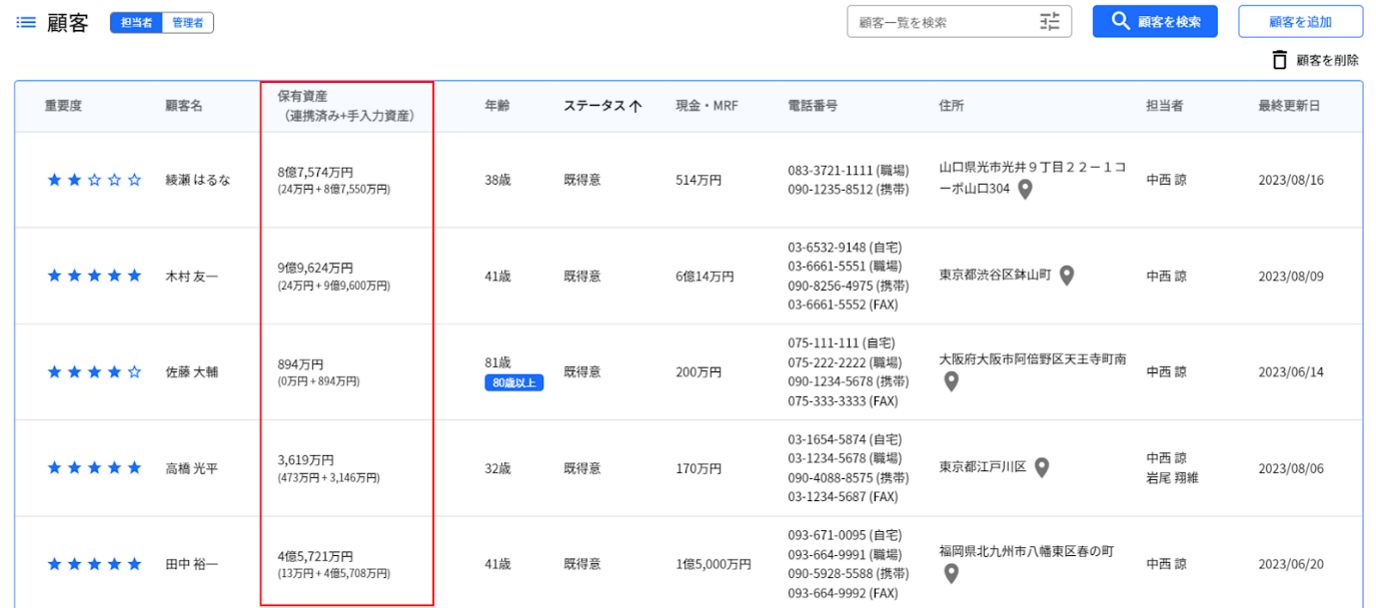
Task: Click fifth star in 佐藤 大輔 row
Action: click(x=134, y=372)
